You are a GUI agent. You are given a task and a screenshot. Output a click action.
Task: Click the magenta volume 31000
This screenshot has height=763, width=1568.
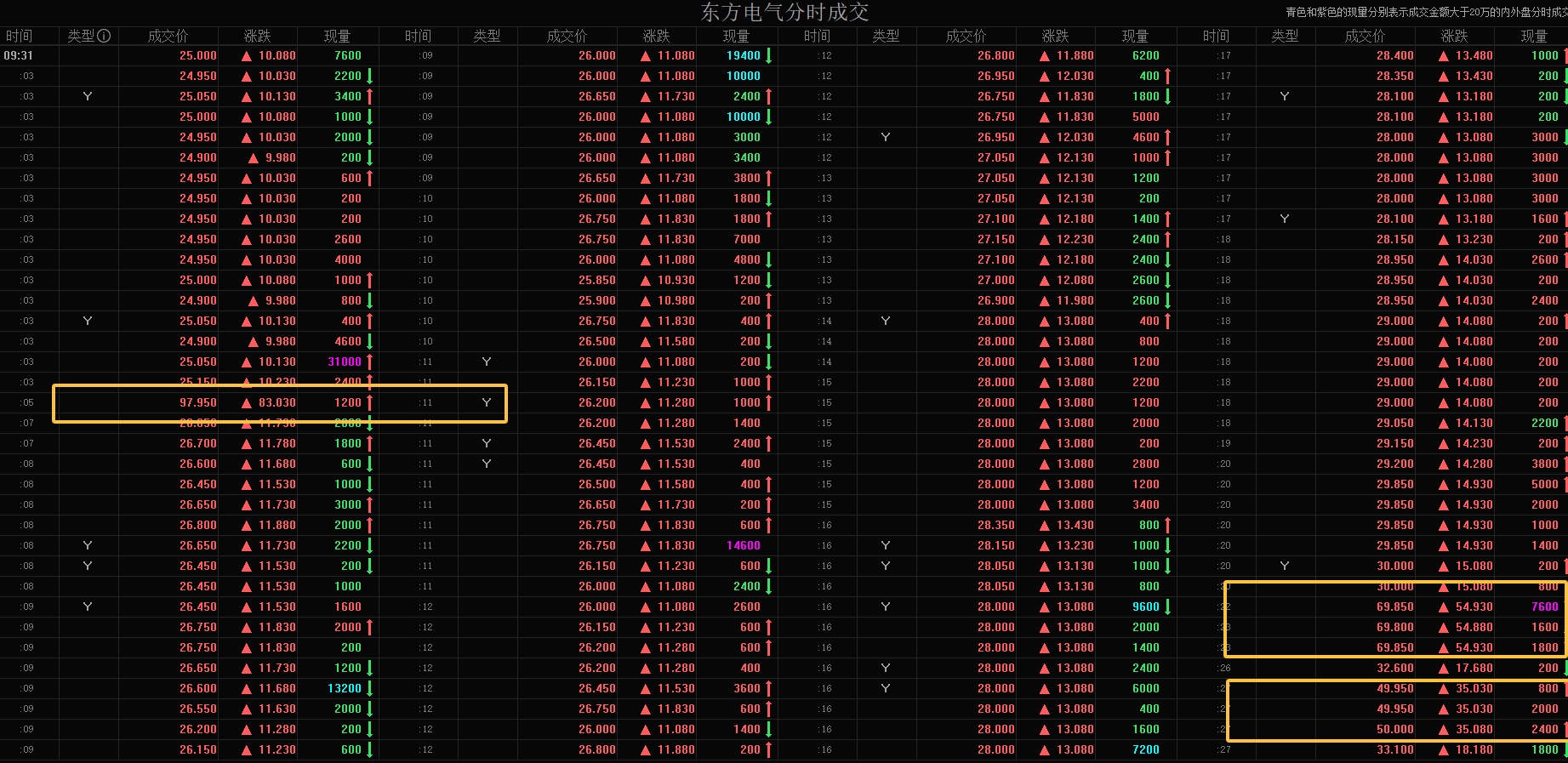345,362
